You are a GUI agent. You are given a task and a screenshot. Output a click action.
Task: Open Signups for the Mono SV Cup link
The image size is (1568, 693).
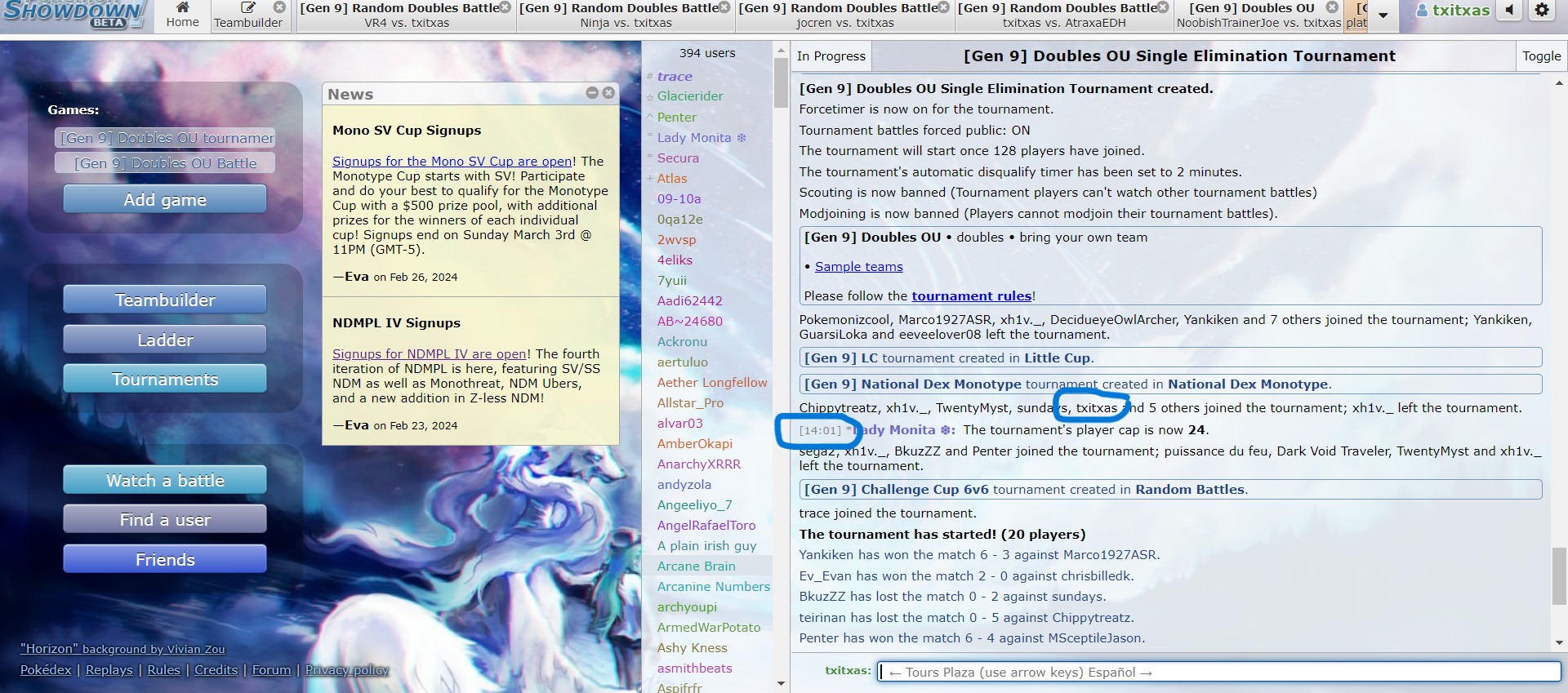[452, 162]
